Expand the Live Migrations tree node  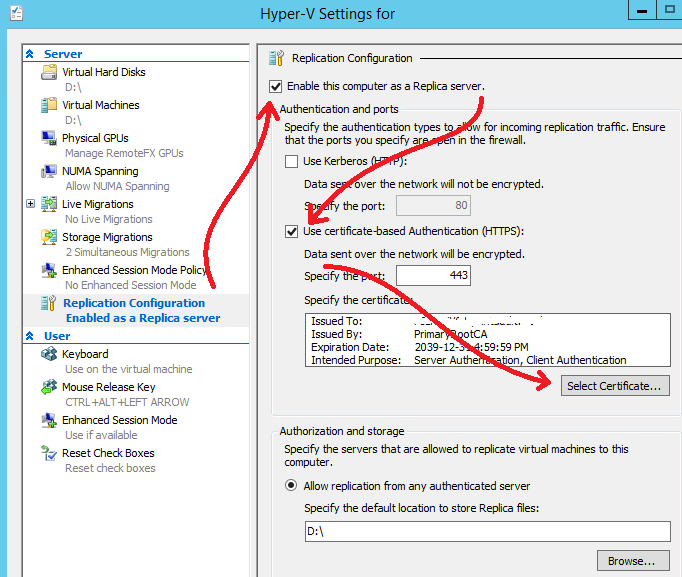[30, 204]
